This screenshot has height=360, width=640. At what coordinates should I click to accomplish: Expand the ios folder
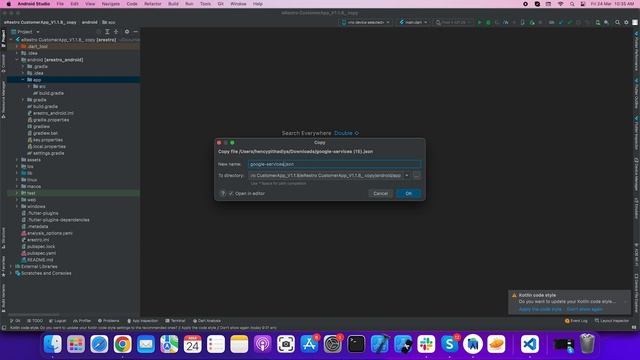(17, 167)
